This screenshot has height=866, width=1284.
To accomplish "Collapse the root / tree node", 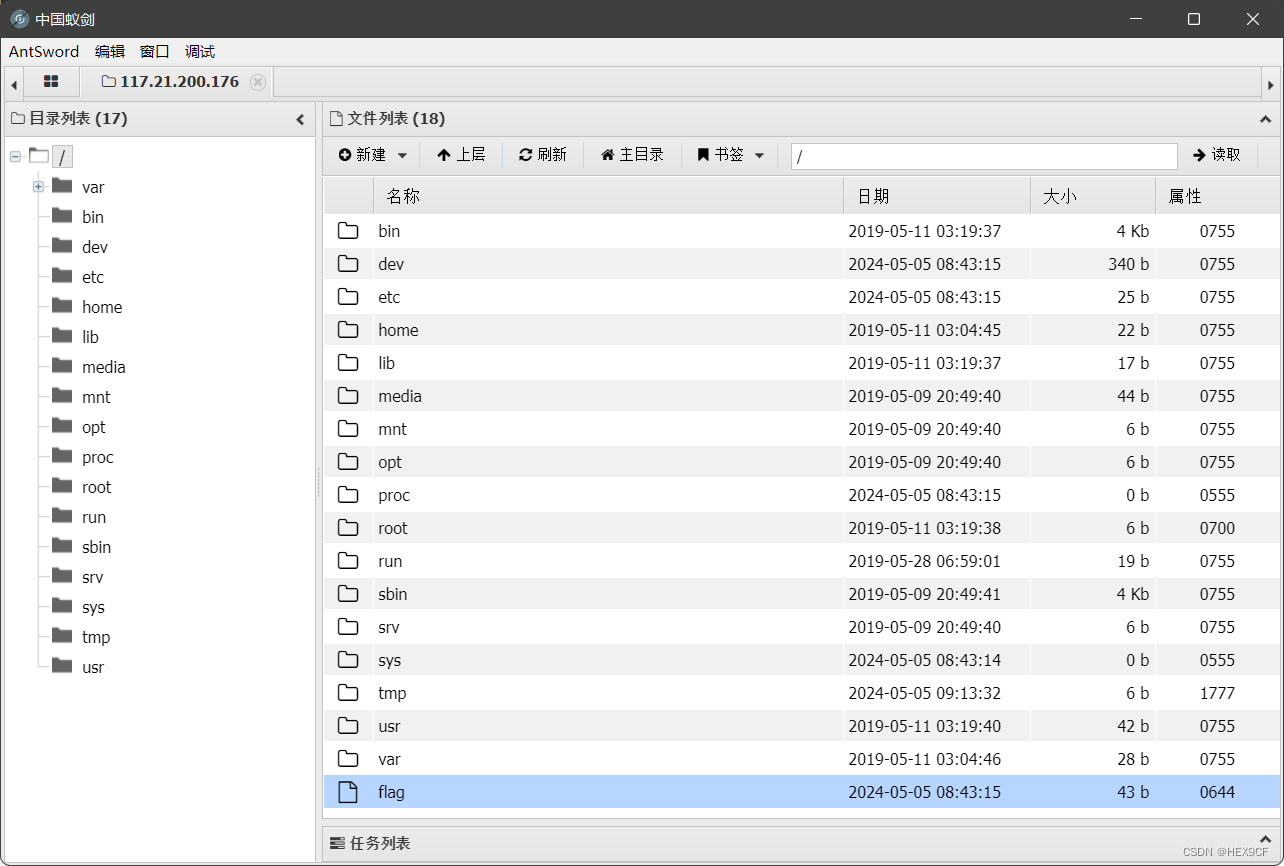I will click(15, 156).
